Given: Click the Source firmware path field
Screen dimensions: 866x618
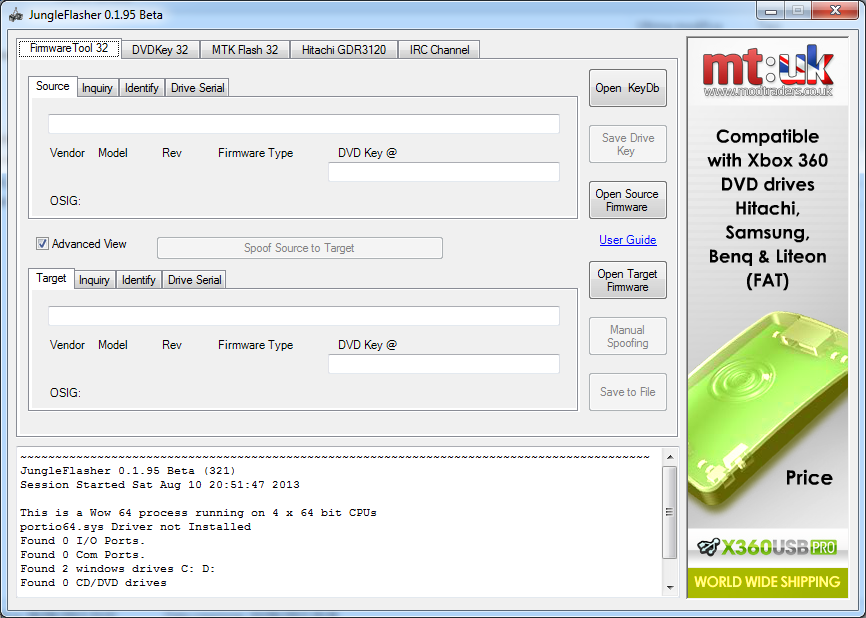Looking at the screenshot, I should pos(304,124).
